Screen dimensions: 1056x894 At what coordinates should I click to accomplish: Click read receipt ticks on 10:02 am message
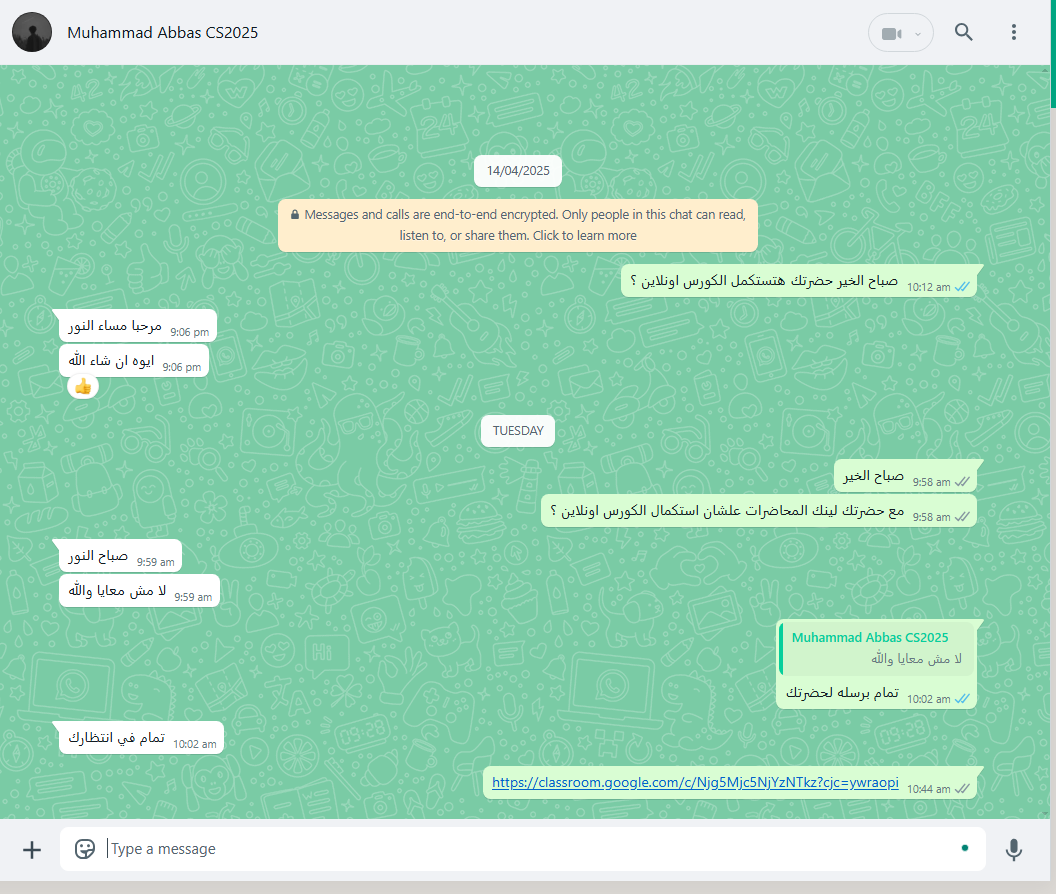pyautogui.click(x=962, y=699)
